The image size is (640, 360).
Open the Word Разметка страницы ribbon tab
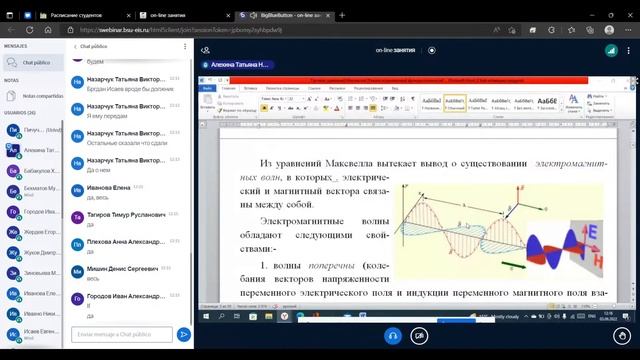pos(282,88)
